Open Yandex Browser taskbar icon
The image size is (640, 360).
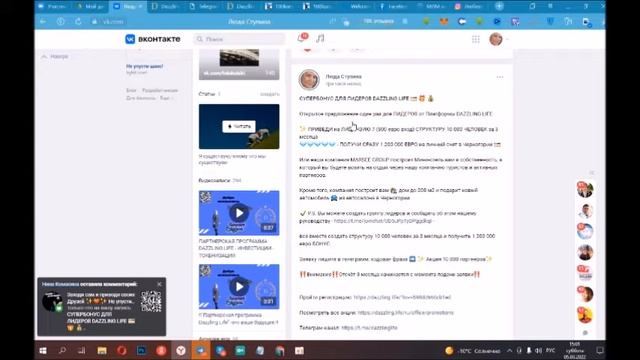click(181, 351)
